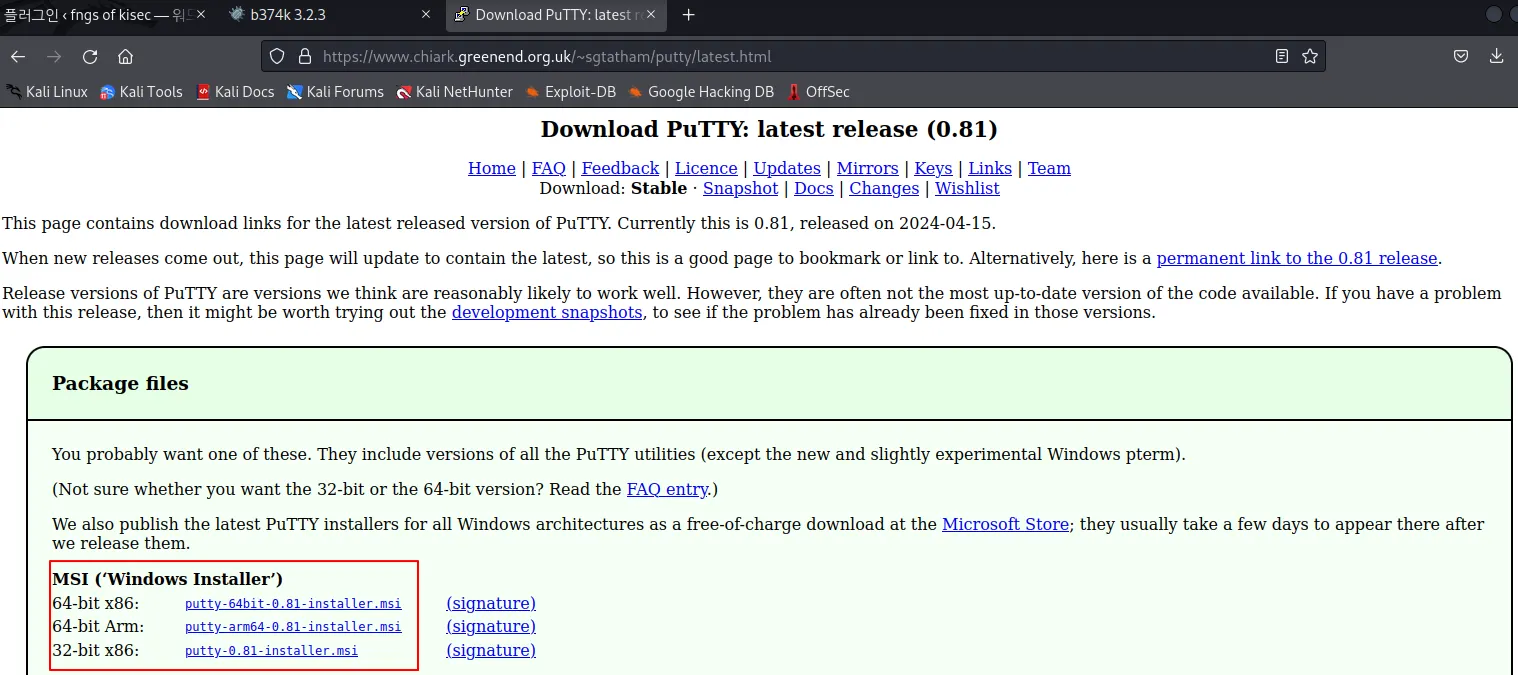Open the Licence link
This screenshot has height=675, width=1518.
(x=706, y=168)
